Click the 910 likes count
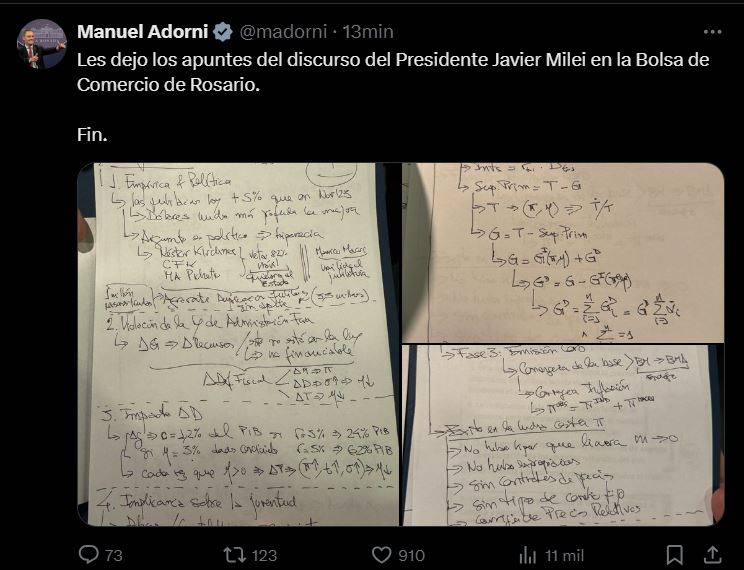The width and height of the screenshot is (744, 570). pyautogui.click(x=411, y=555)
